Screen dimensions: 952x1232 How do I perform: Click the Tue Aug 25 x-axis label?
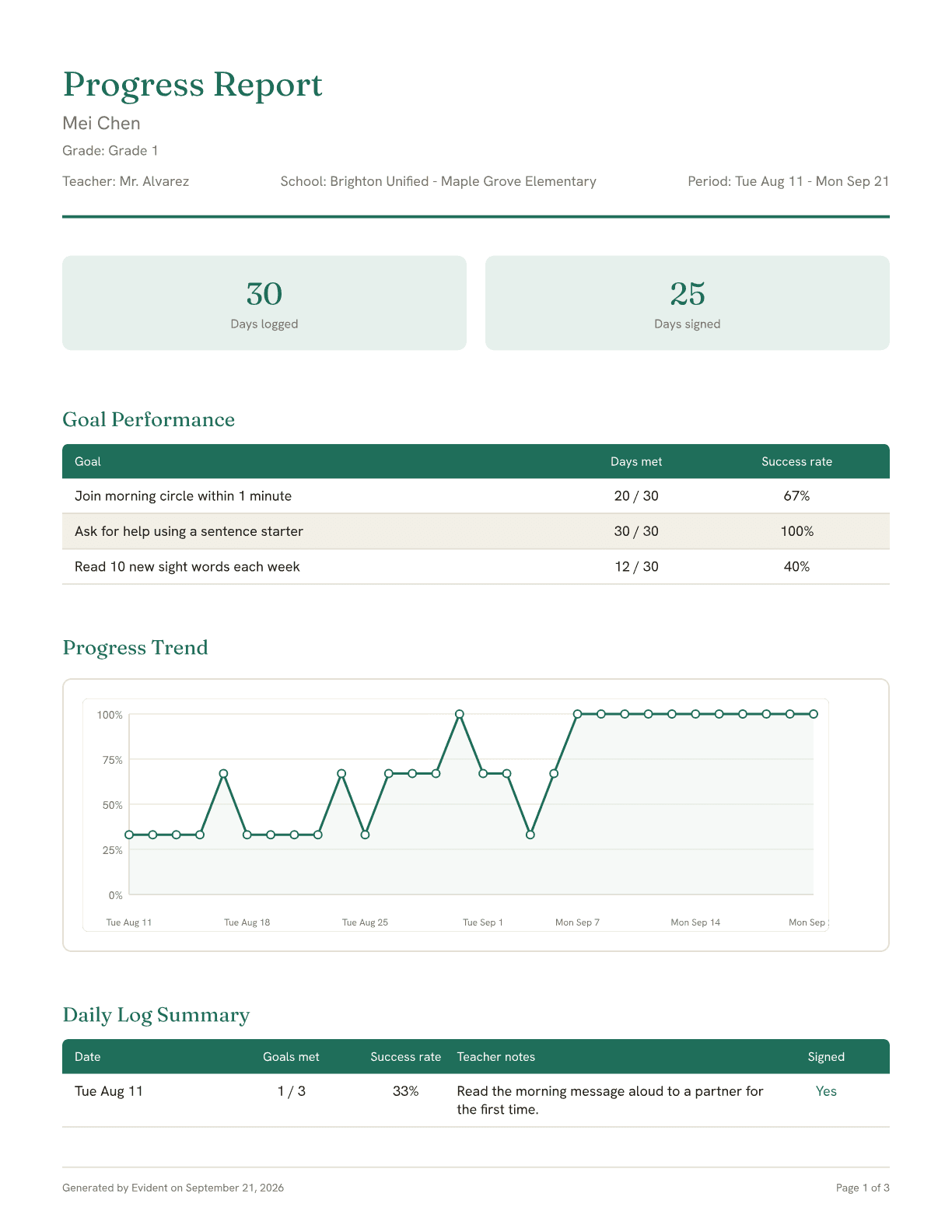point(365,922)
